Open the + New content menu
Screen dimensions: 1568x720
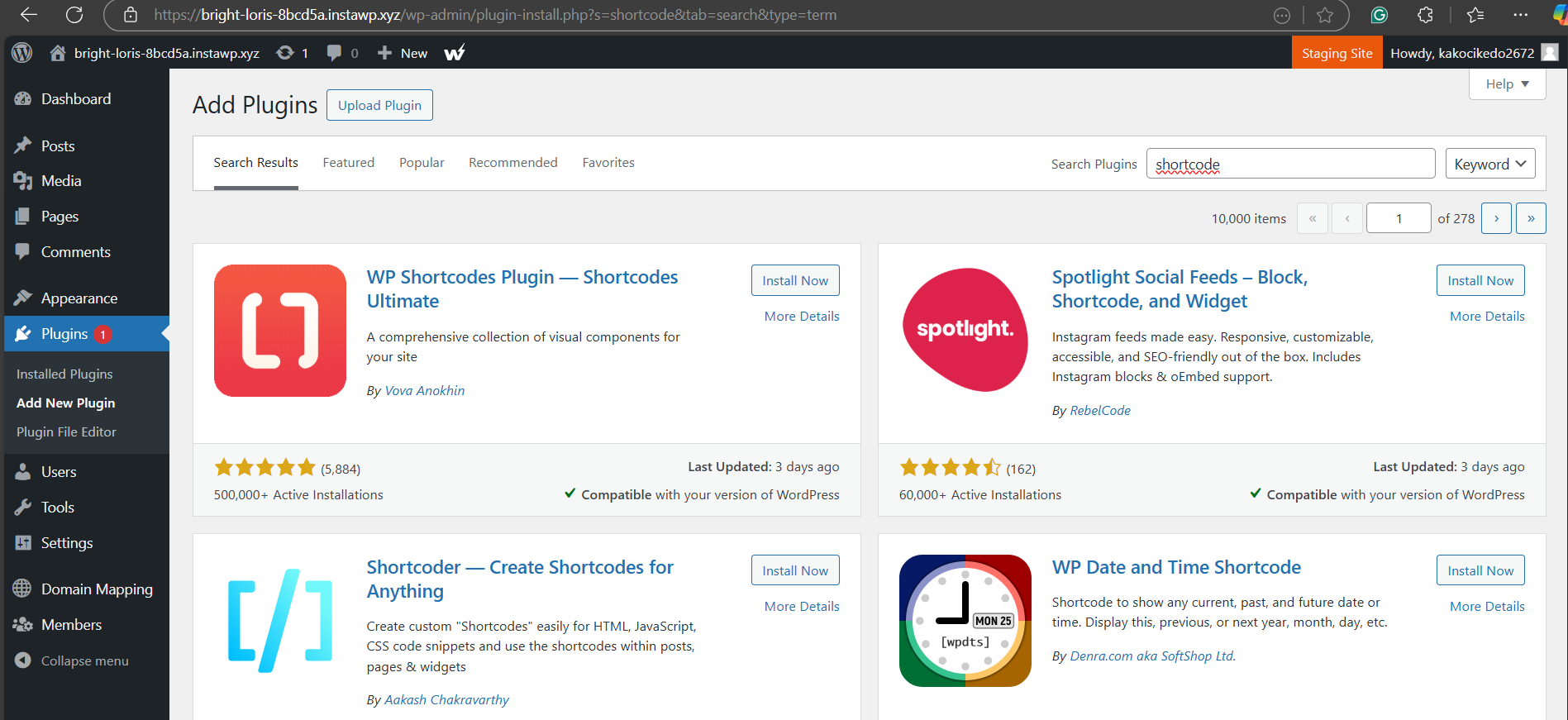point(403,53)
